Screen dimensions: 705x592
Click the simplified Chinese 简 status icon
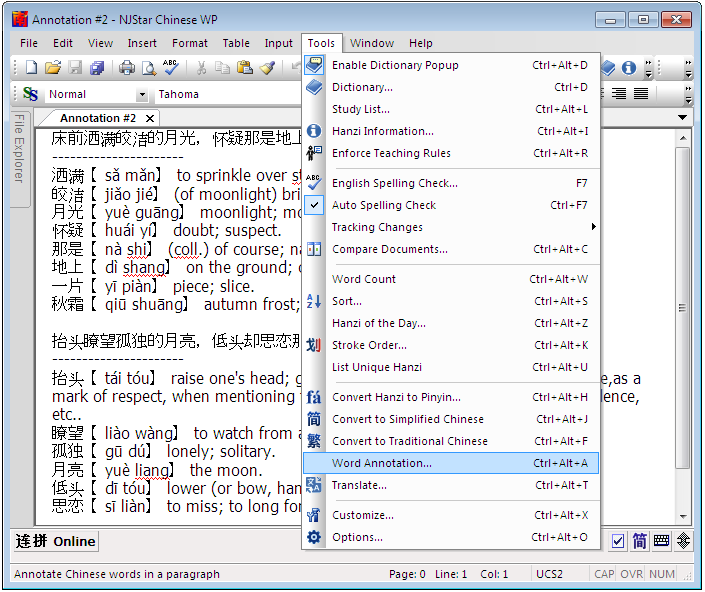(x=640, y=541)
